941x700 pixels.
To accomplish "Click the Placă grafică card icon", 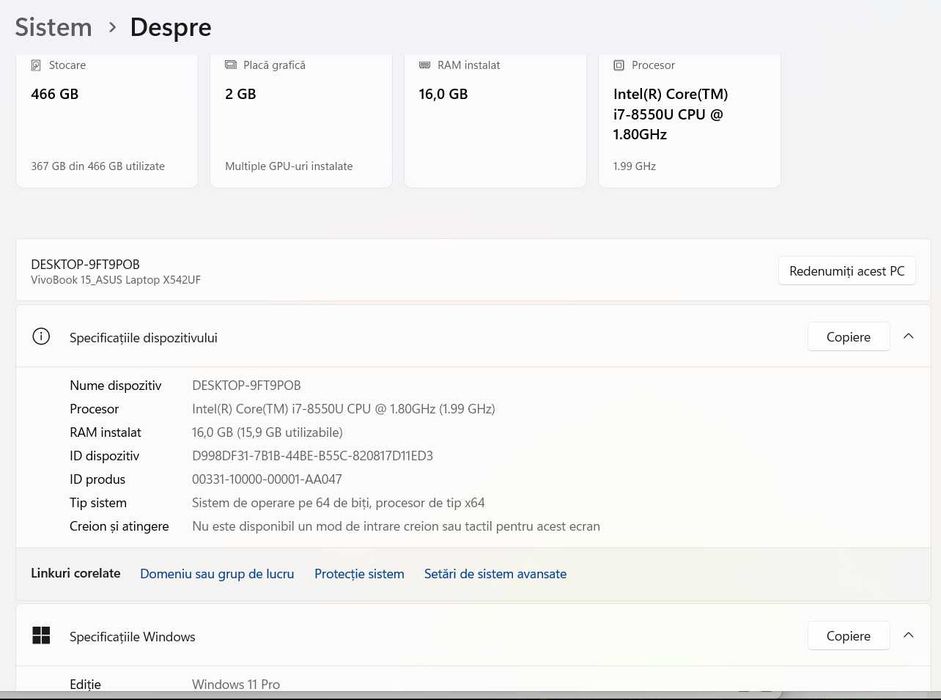I will coord(231,65).
